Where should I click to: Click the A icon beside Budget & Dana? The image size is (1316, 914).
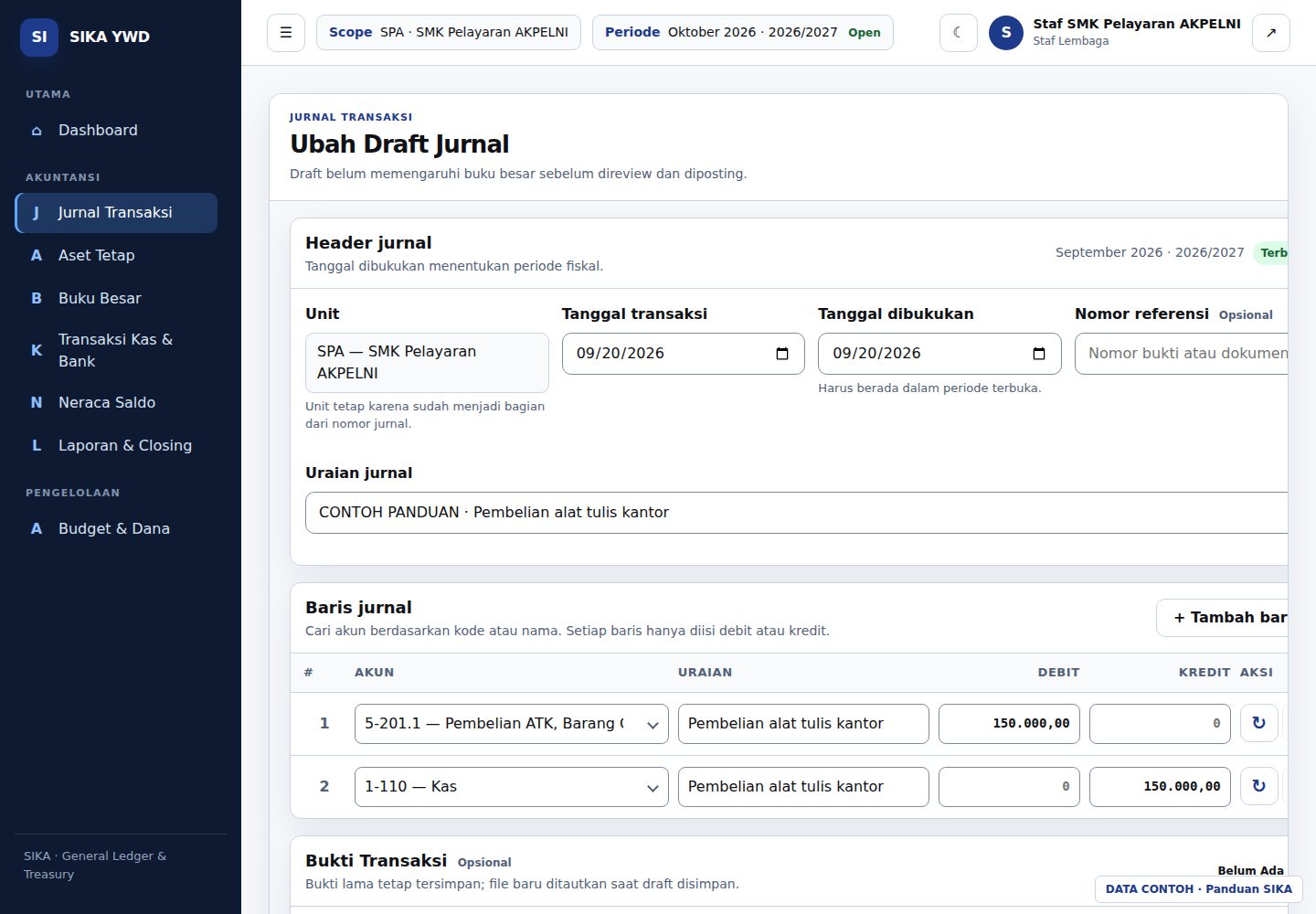pos(37,529)
